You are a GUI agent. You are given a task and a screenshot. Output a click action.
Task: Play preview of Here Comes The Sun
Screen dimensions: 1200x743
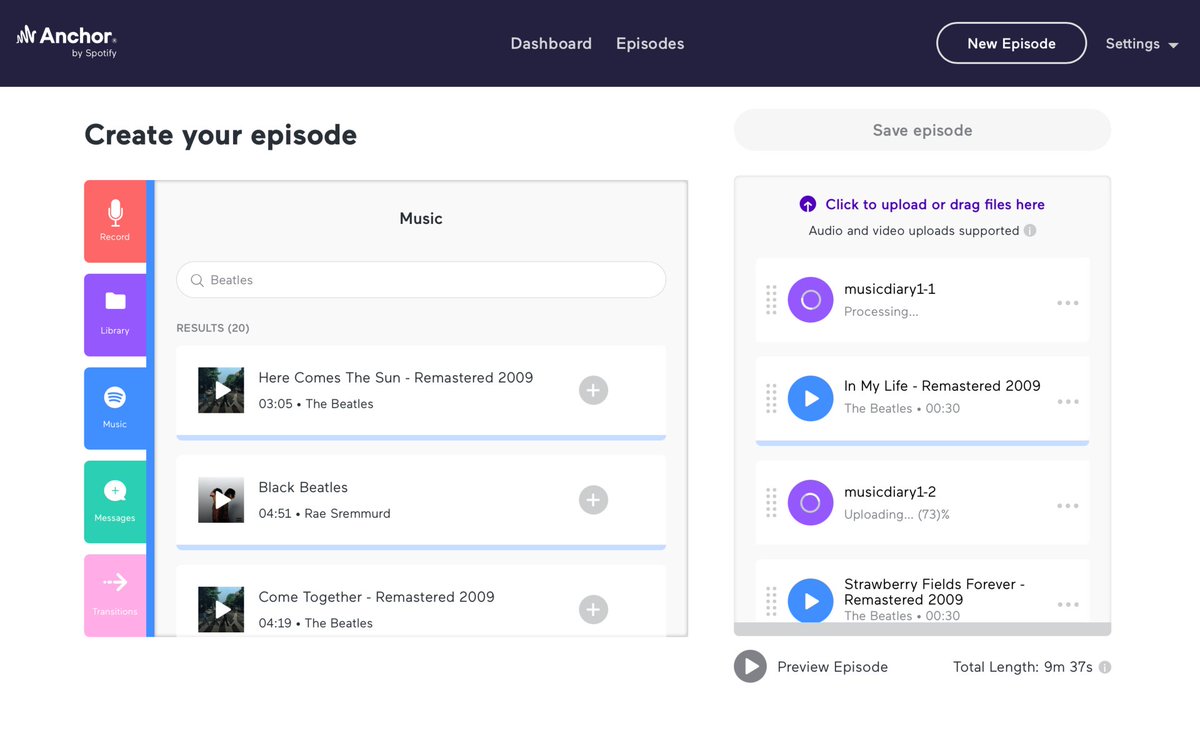221,390
